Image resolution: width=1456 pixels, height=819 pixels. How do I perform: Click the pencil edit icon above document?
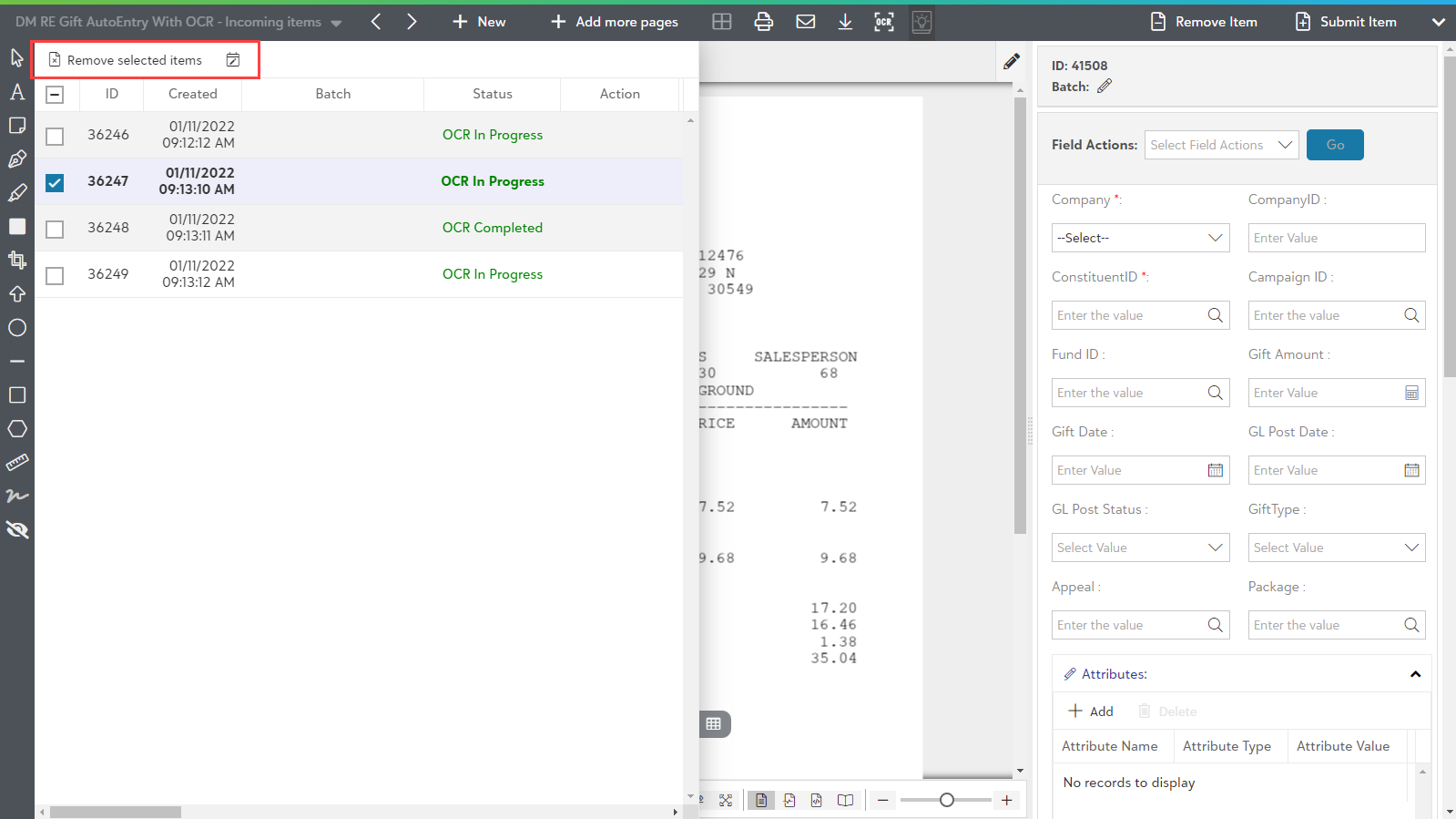click(1011, 62)
